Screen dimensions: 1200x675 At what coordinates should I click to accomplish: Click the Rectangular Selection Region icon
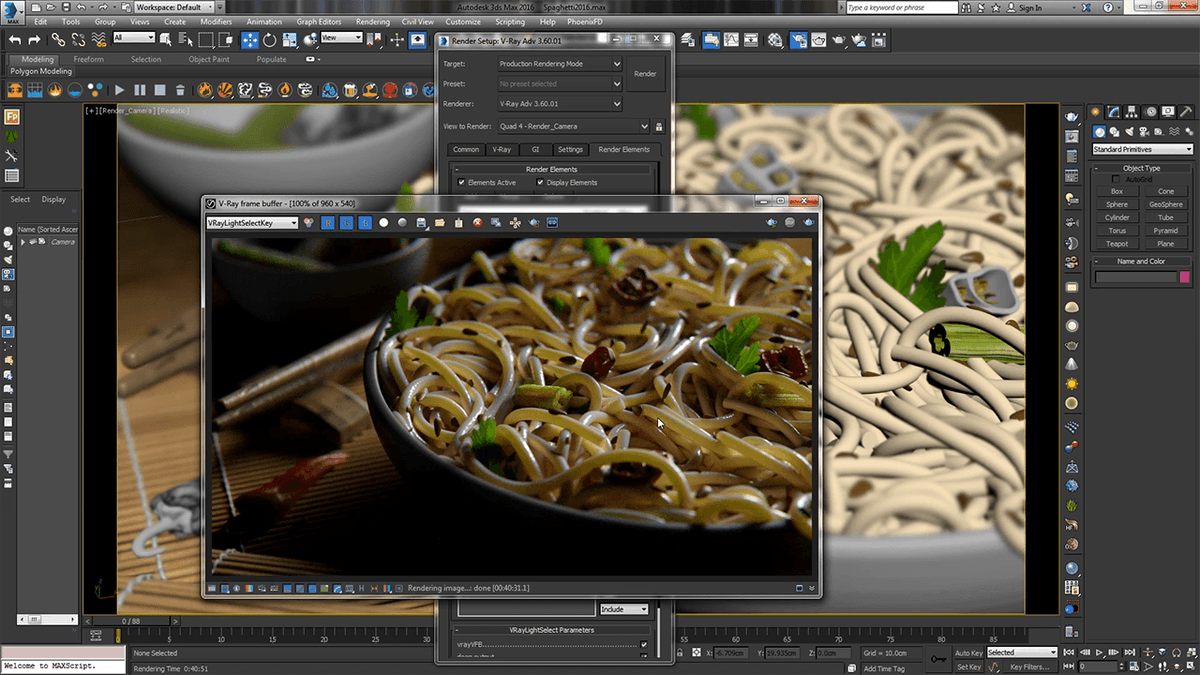point(207,39)
